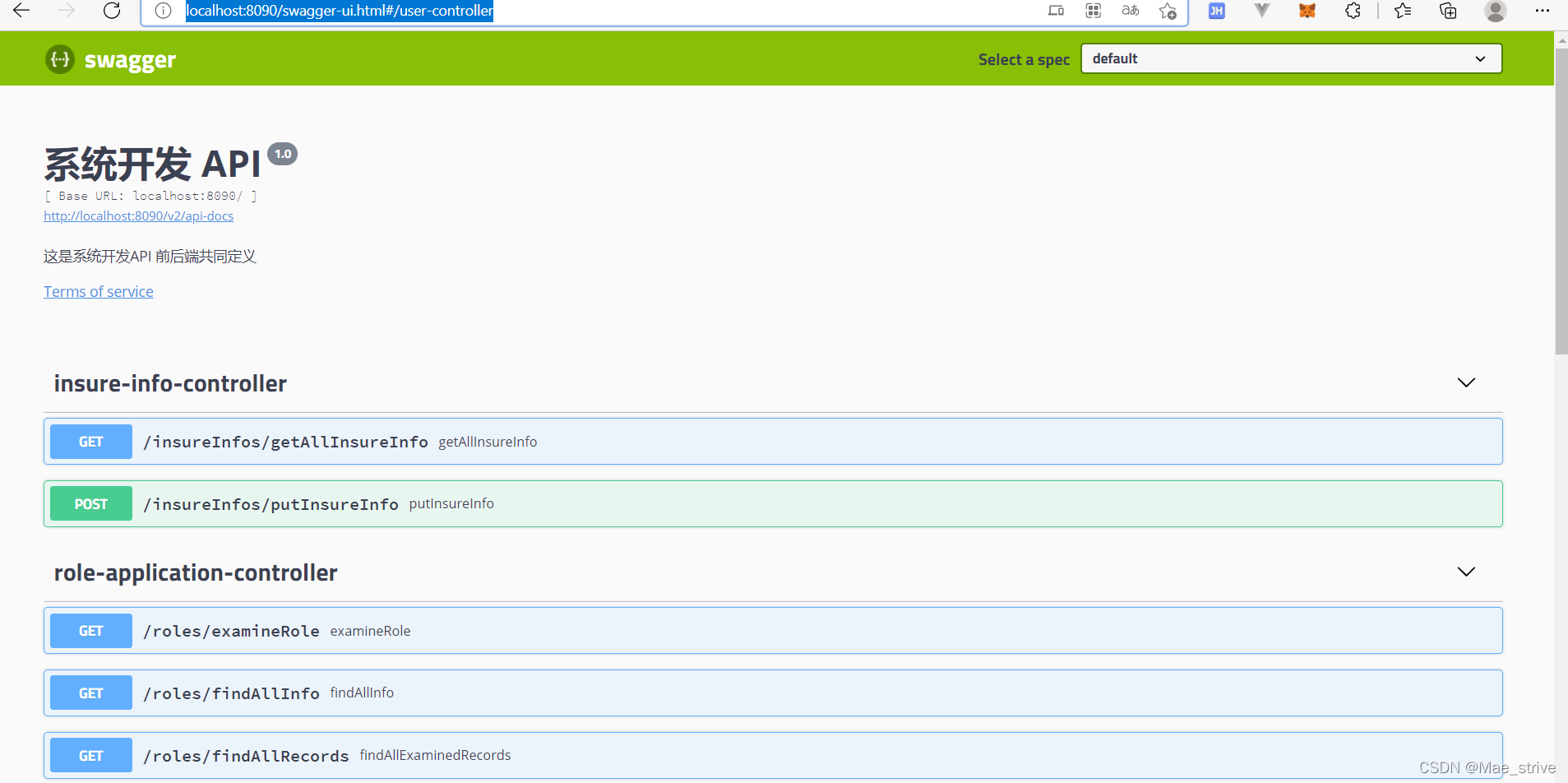Open the browser profile avatar
This screenshot has width=1568, height=783.
[x=1496, y=11]
